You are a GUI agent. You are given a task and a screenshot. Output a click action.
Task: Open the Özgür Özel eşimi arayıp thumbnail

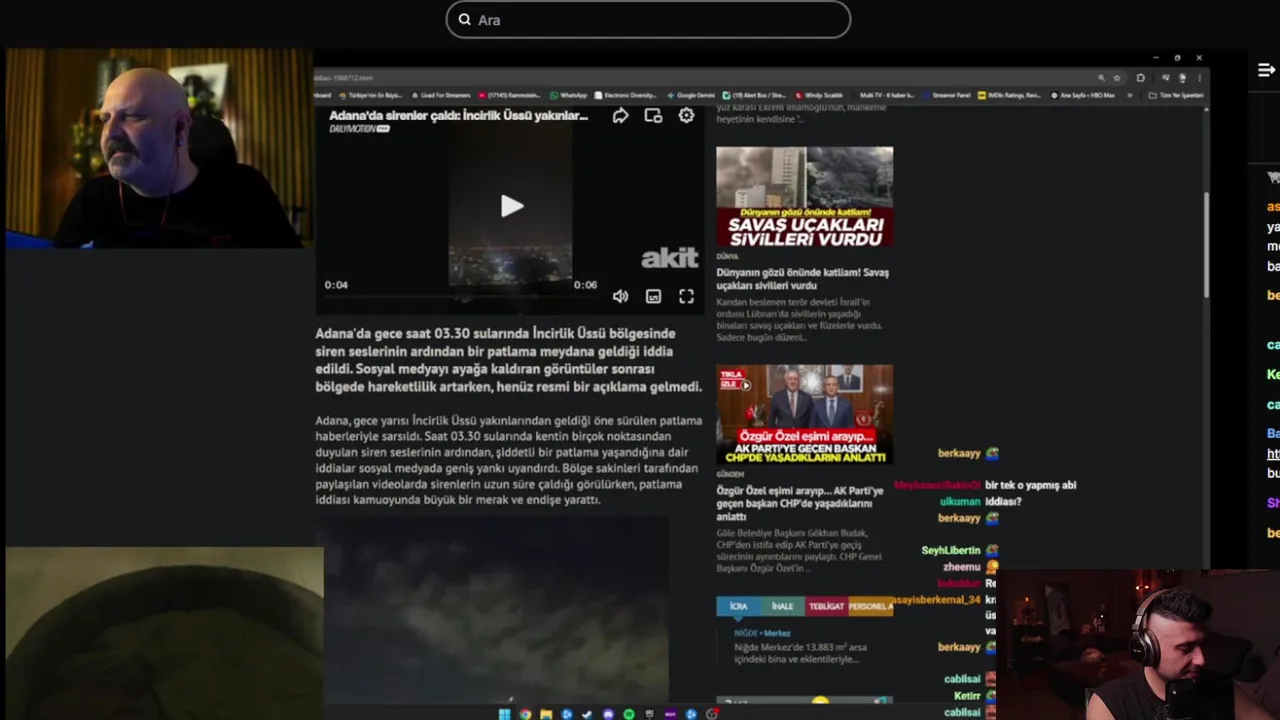[x=804, y=414]
